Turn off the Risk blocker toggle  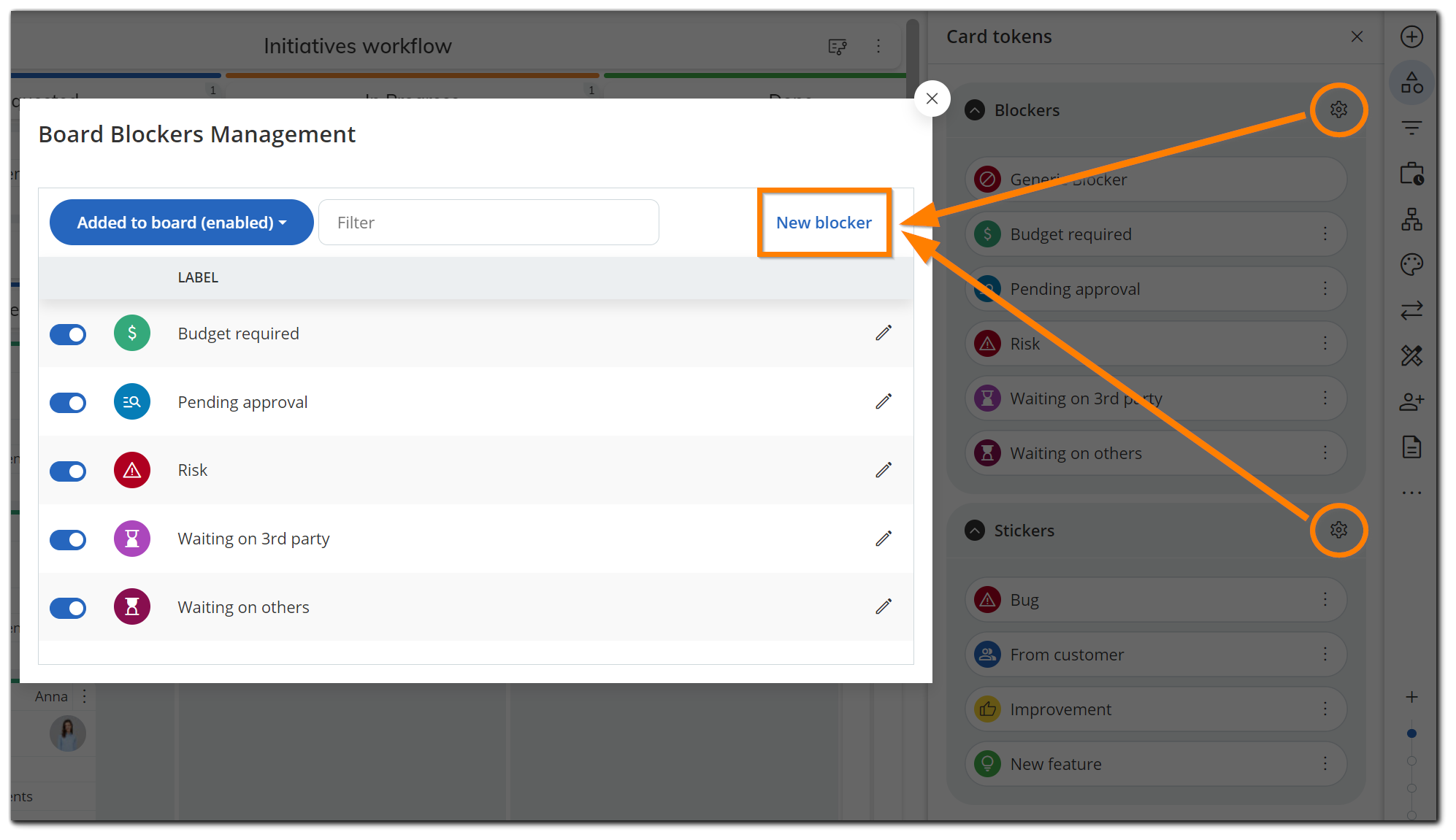click(x=68, y=471)
